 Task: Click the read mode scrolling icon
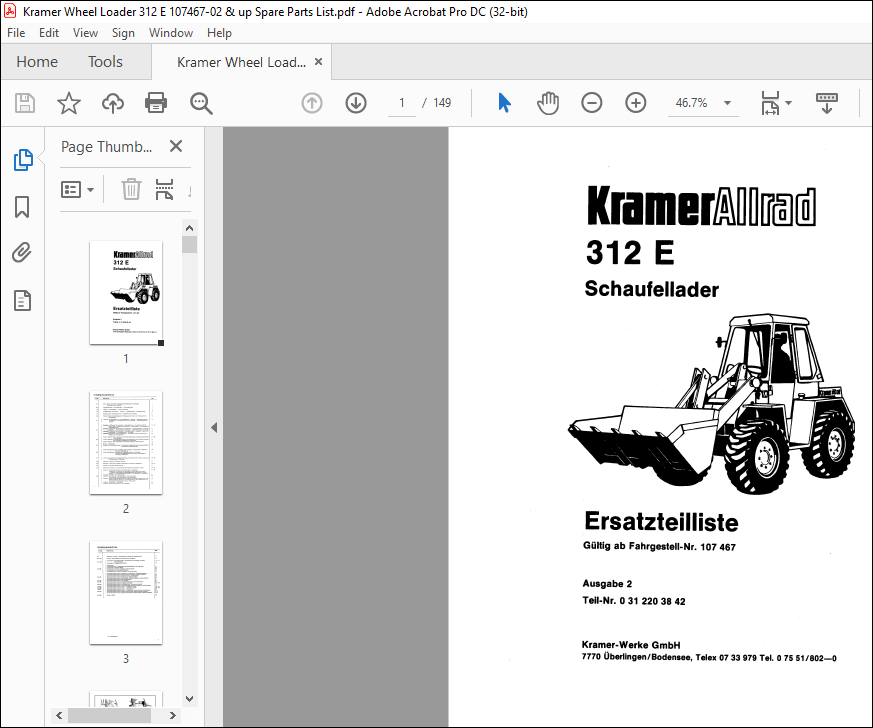click(827, 103)
